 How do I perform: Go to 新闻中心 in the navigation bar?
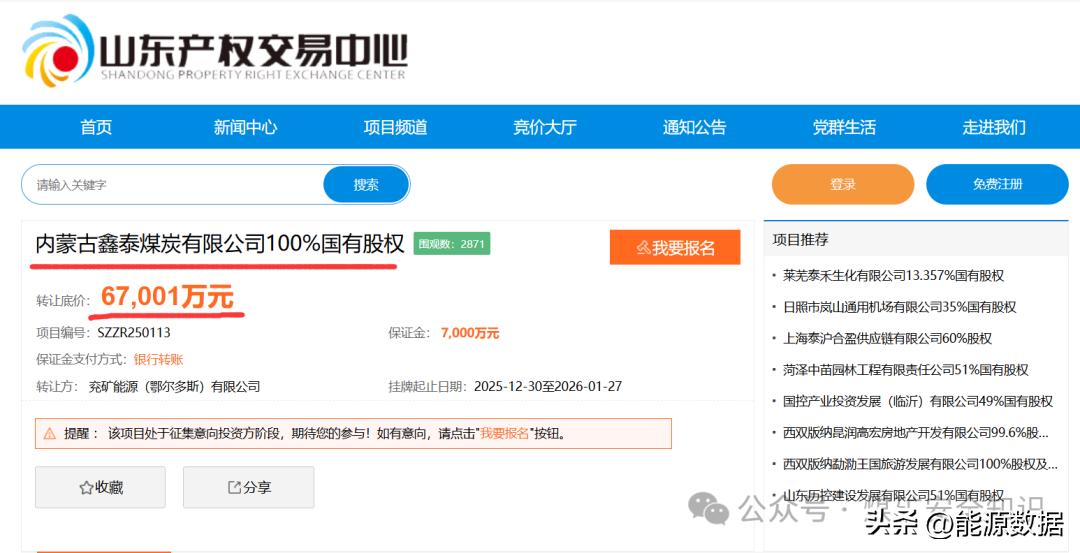[245, 127]
